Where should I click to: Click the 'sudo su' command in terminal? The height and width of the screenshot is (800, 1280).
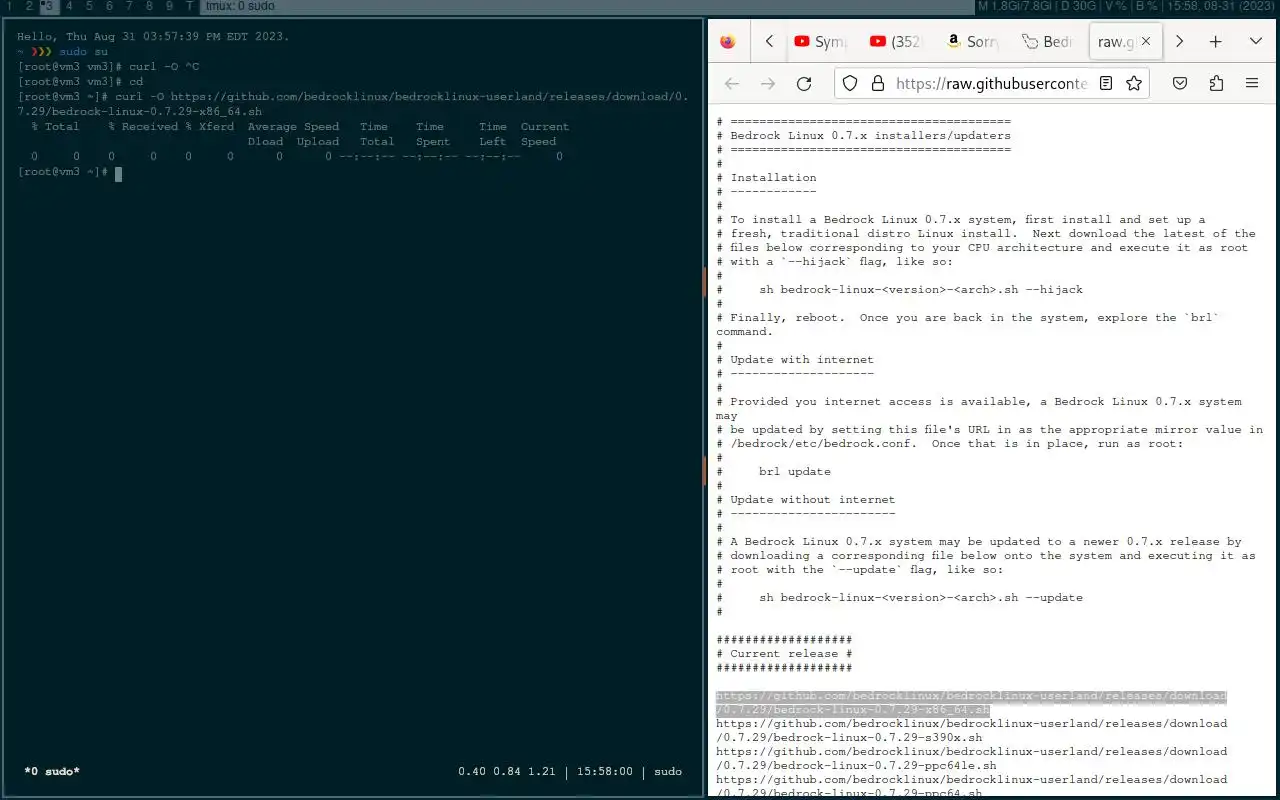84,51
